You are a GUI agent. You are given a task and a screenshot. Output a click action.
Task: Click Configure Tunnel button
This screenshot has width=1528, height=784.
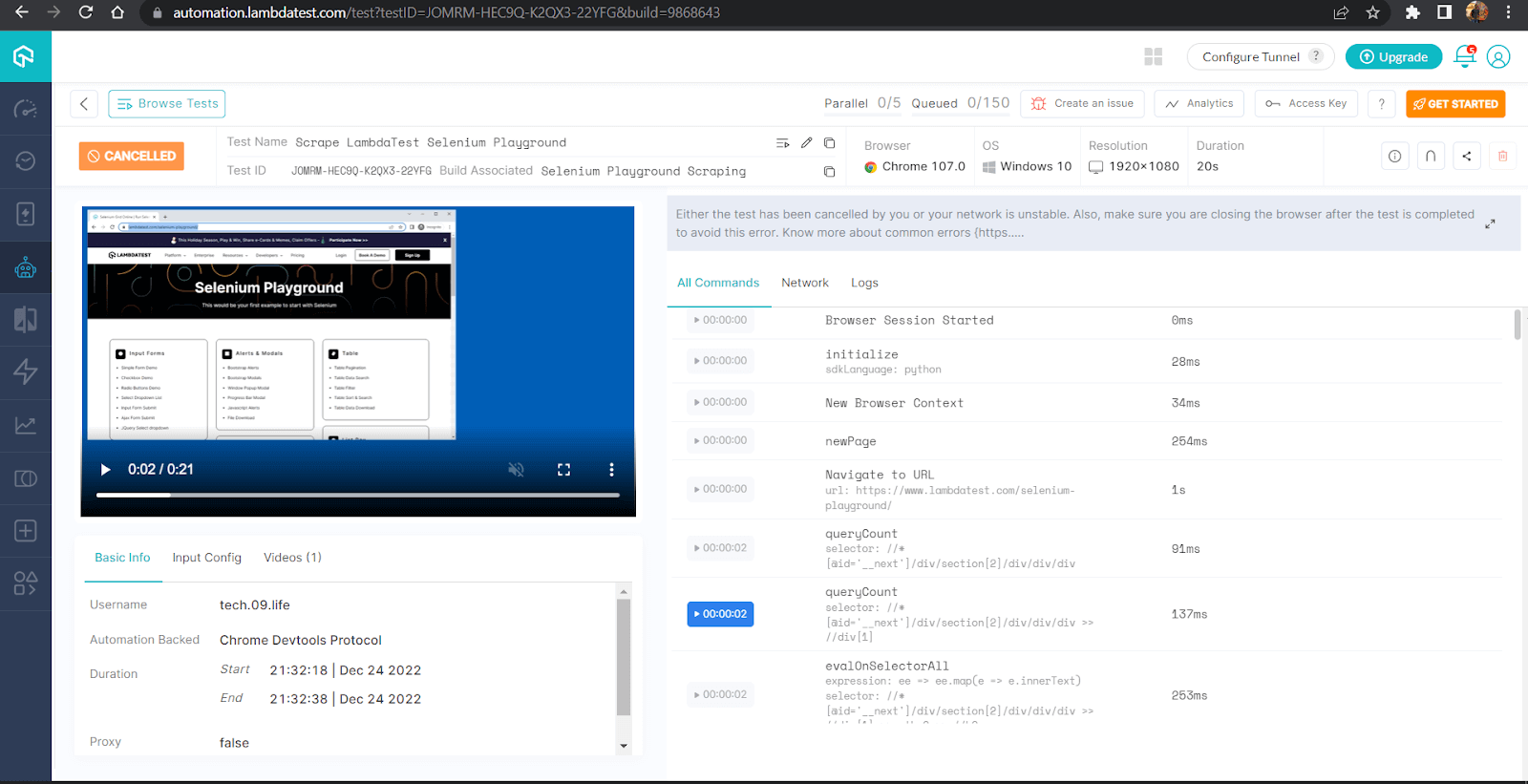tap(1261, 56)
